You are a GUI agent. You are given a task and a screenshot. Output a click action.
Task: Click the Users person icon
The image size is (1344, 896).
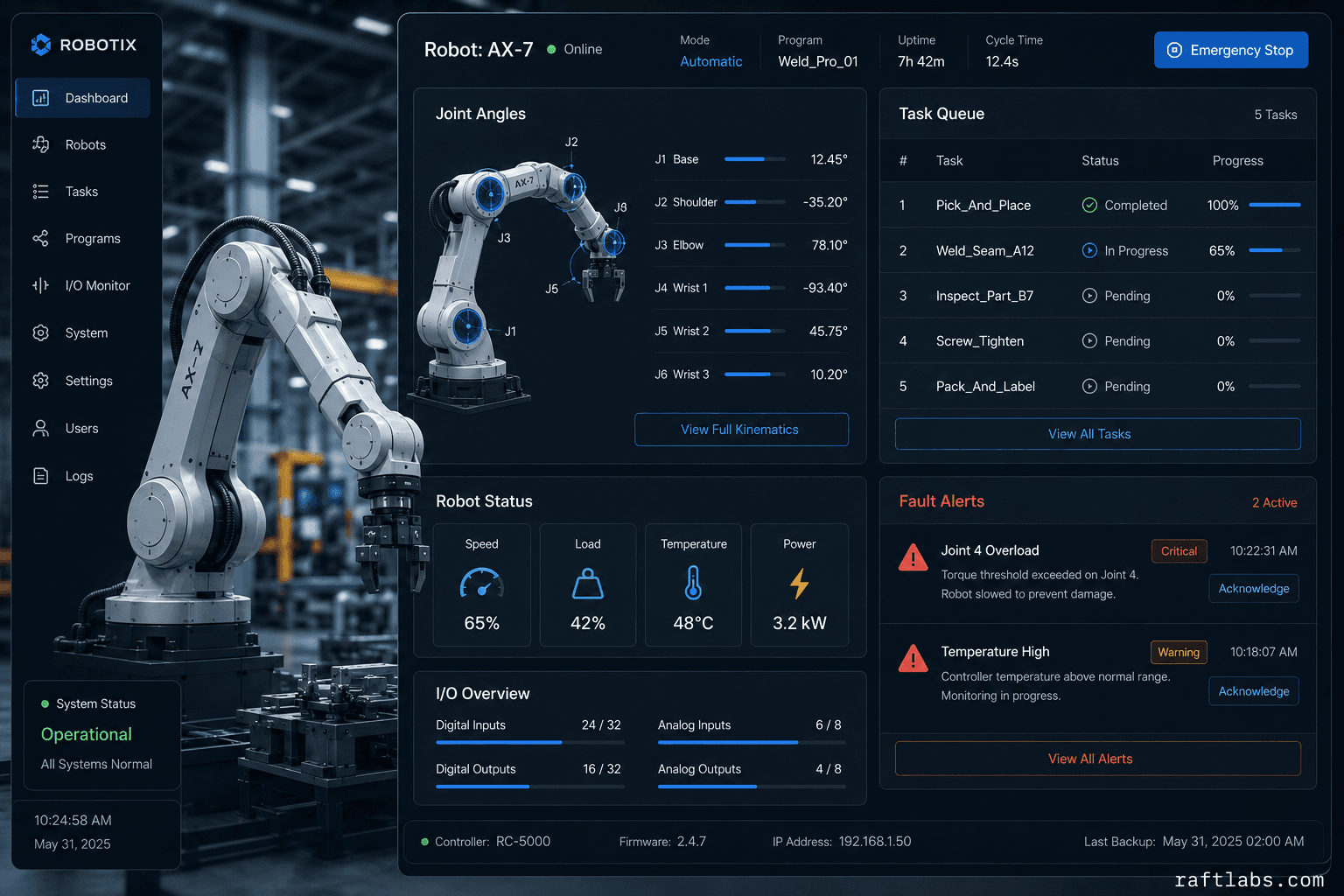click(x=40, y=428)
